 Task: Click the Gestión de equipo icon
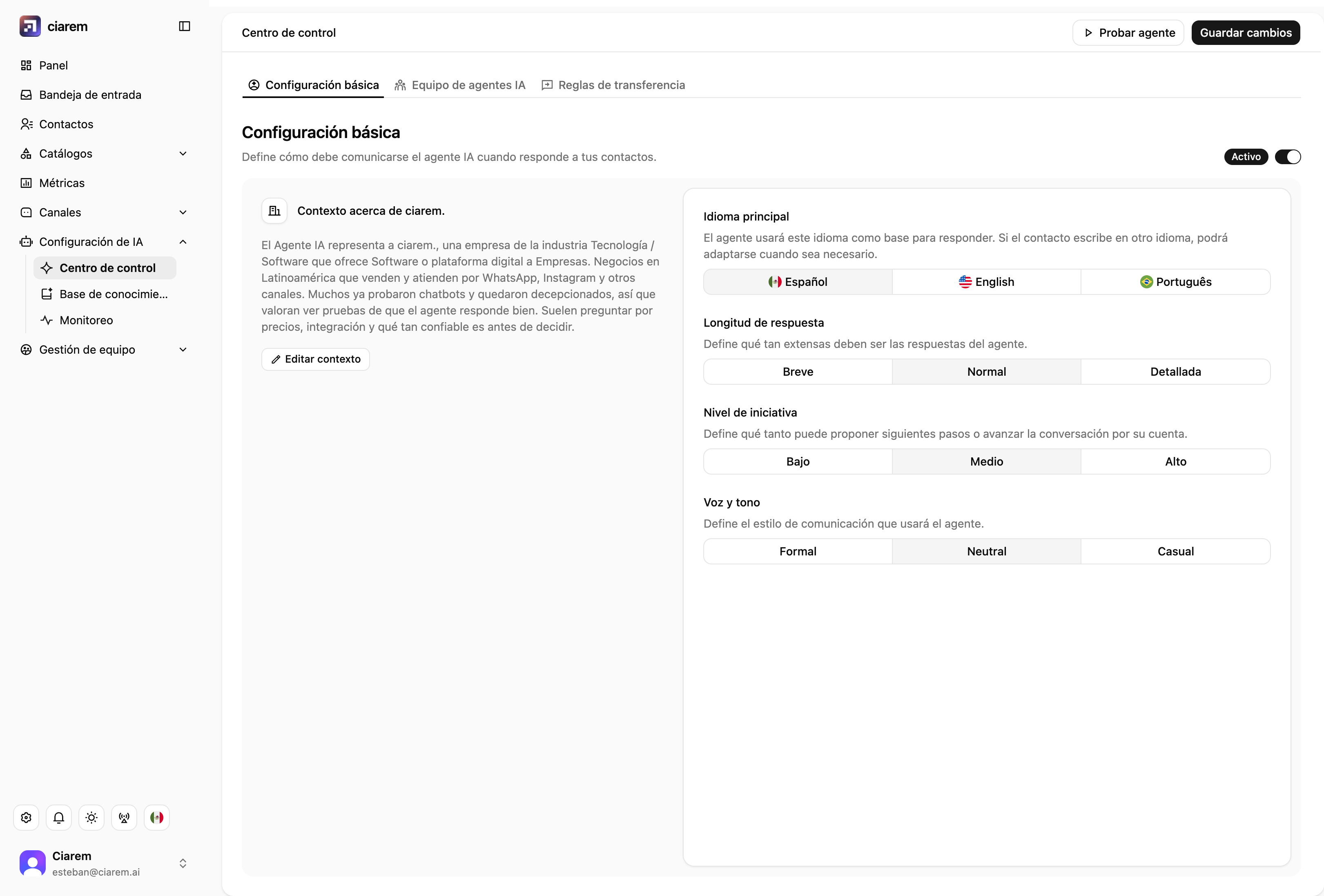26,350
